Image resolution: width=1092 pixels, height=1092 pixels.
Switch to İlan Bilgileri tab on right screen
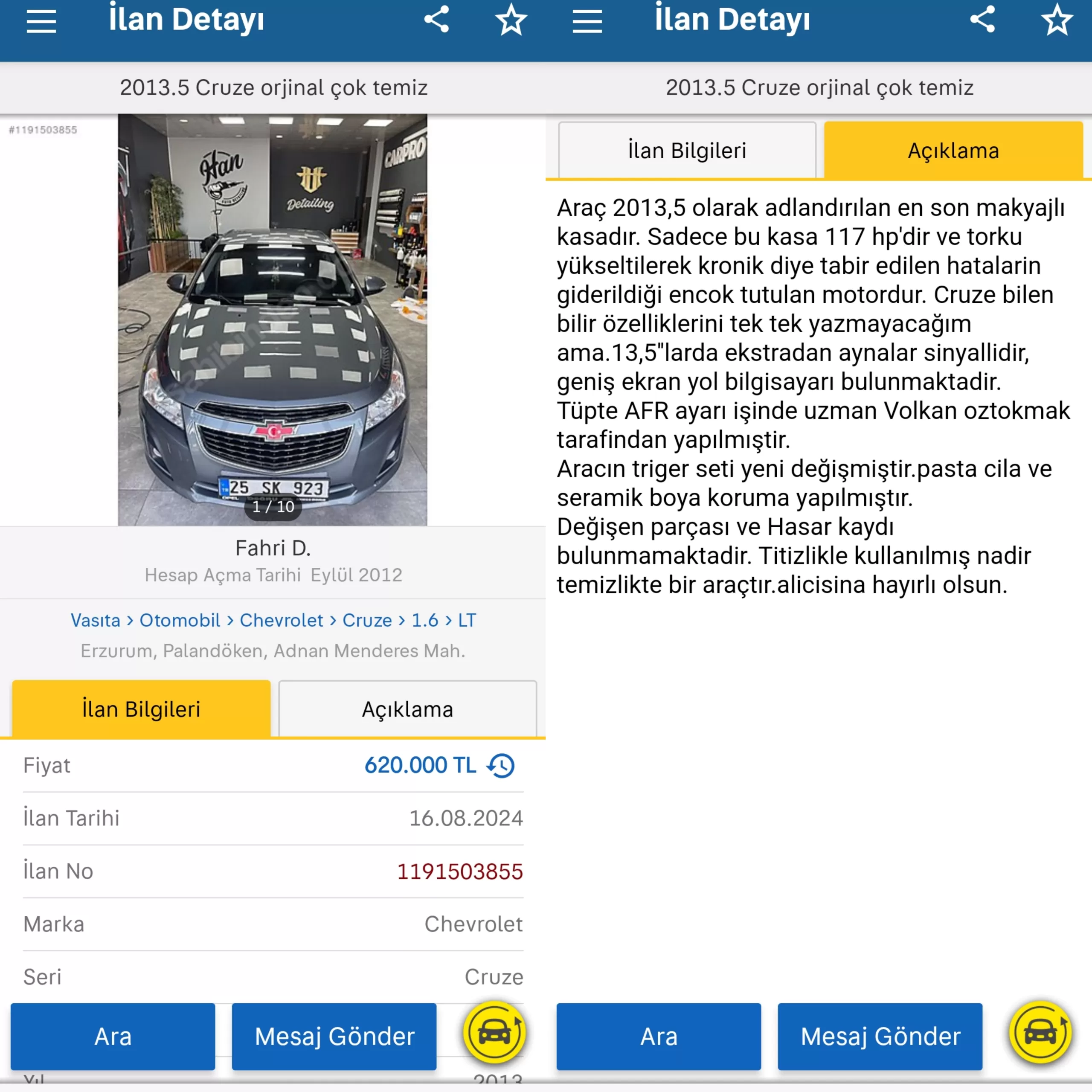pyautogui.click(x=687, y=150)
